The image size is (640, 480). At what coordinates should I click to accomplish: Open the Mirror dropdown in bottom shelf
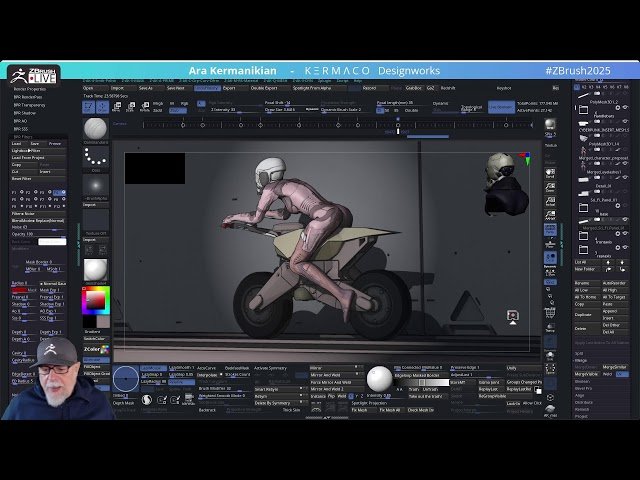click(336, 368)
